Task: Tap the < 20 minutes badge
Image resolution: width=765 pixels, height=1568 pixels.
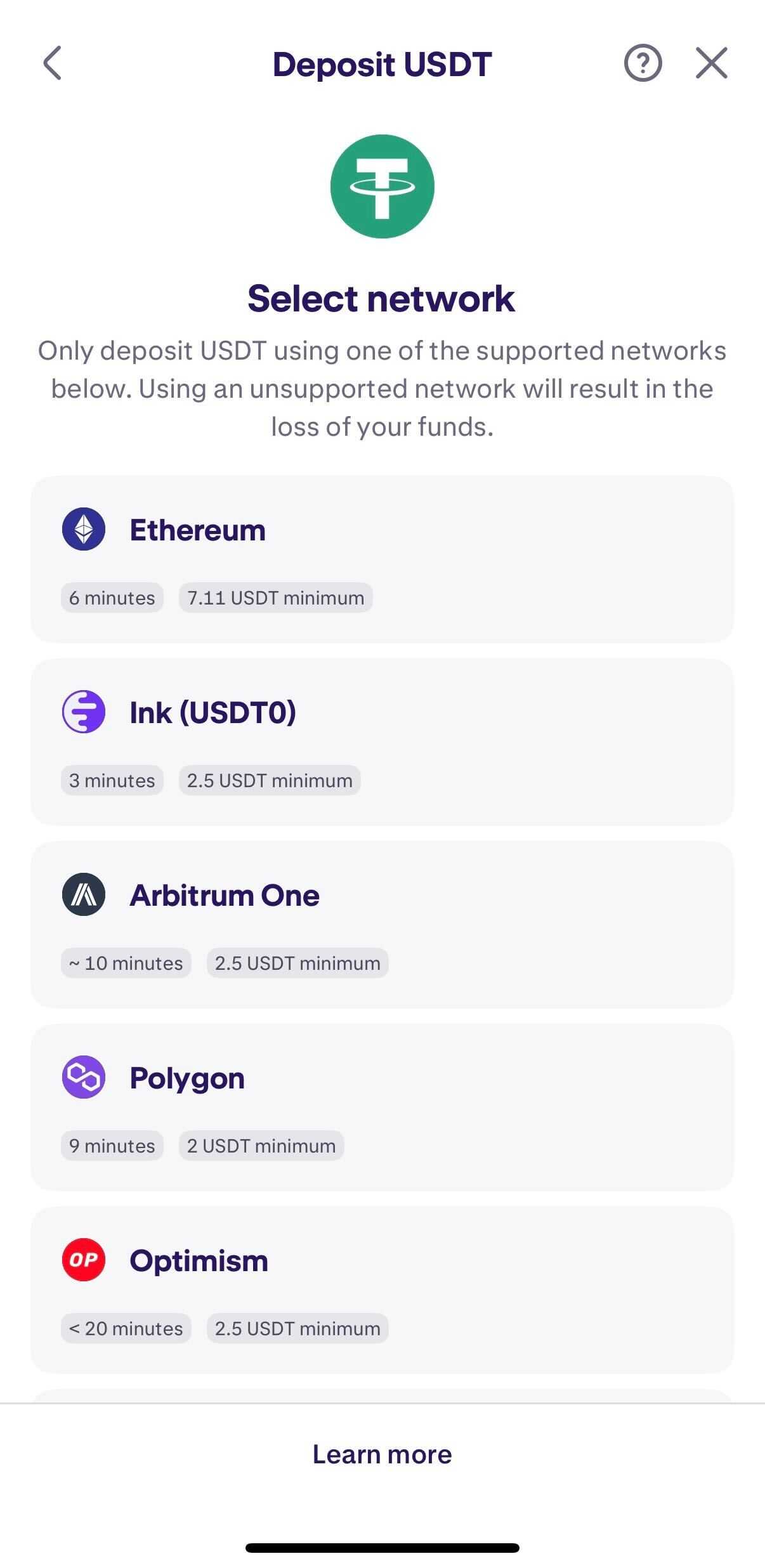Action: pos(126,1328)
